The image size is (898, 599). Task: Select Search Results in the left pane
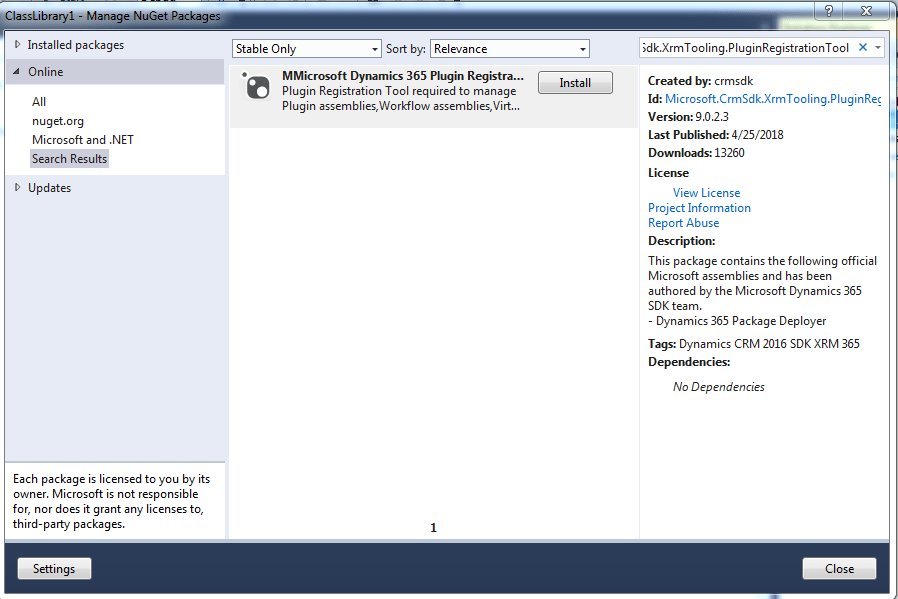[69, 159]
